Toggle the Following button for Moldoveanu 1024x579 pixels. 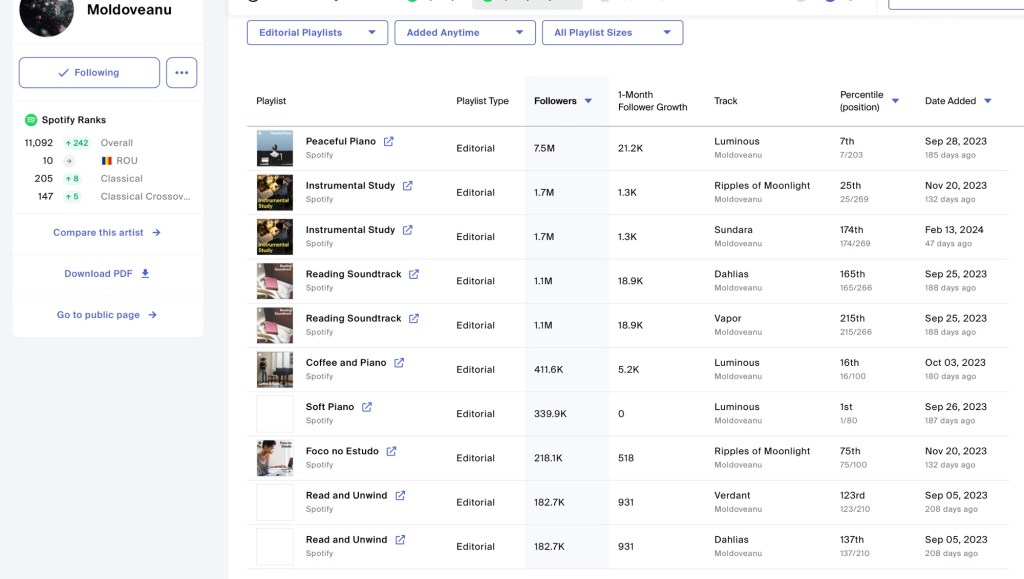point(89,73)
